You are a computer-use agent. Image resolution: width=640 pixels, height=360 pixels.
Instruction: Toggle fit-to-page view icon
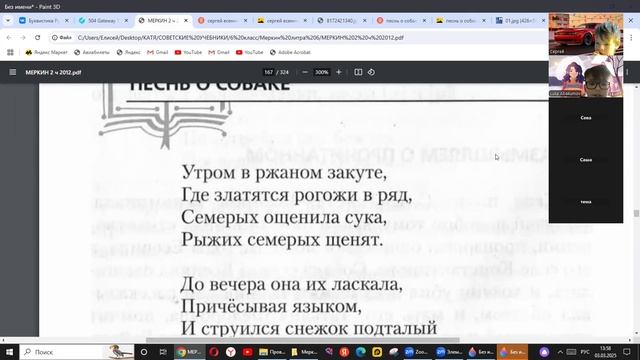[x=358, y=72]
